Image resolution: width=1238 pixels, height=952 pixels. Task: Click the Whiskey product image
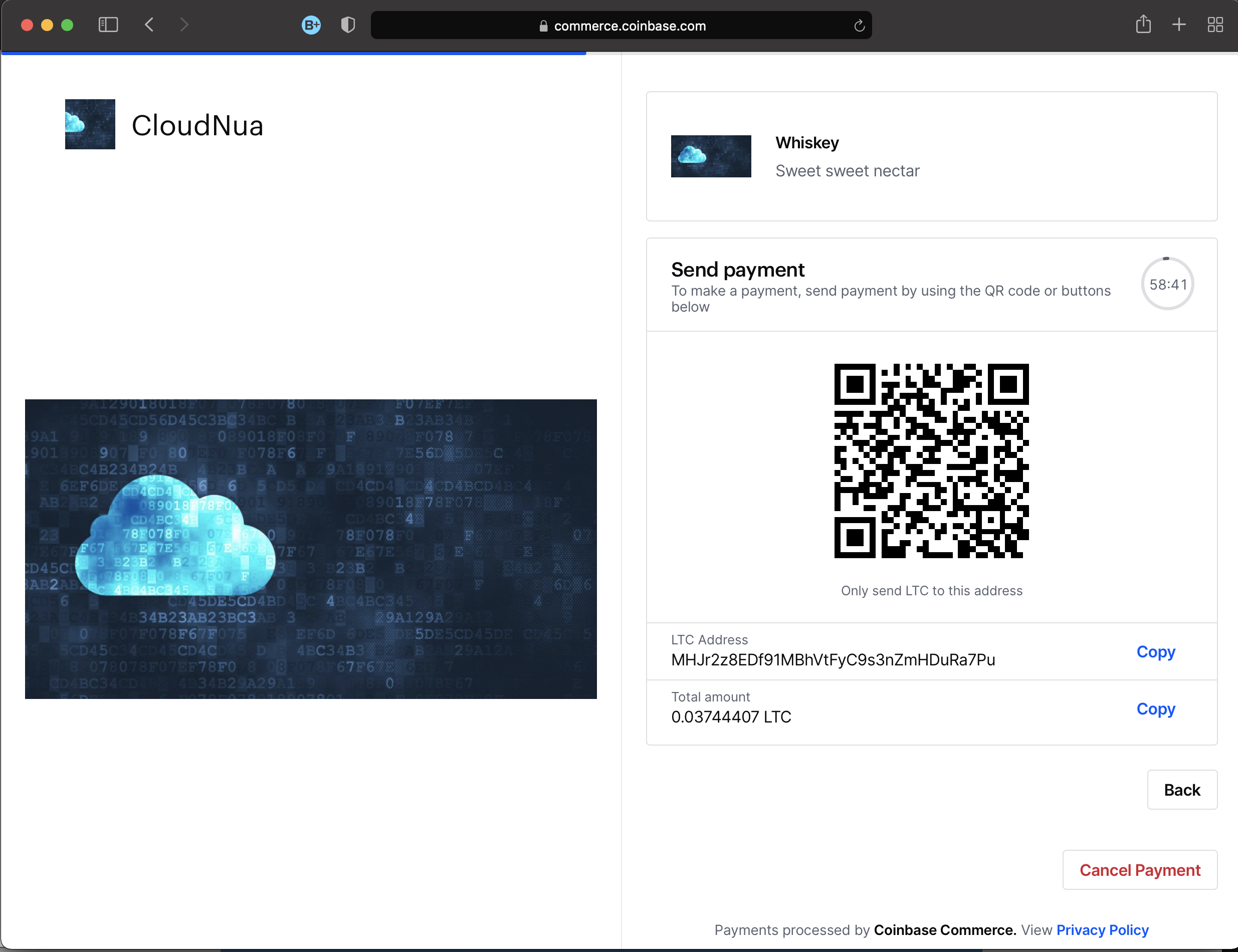[710, 156]
